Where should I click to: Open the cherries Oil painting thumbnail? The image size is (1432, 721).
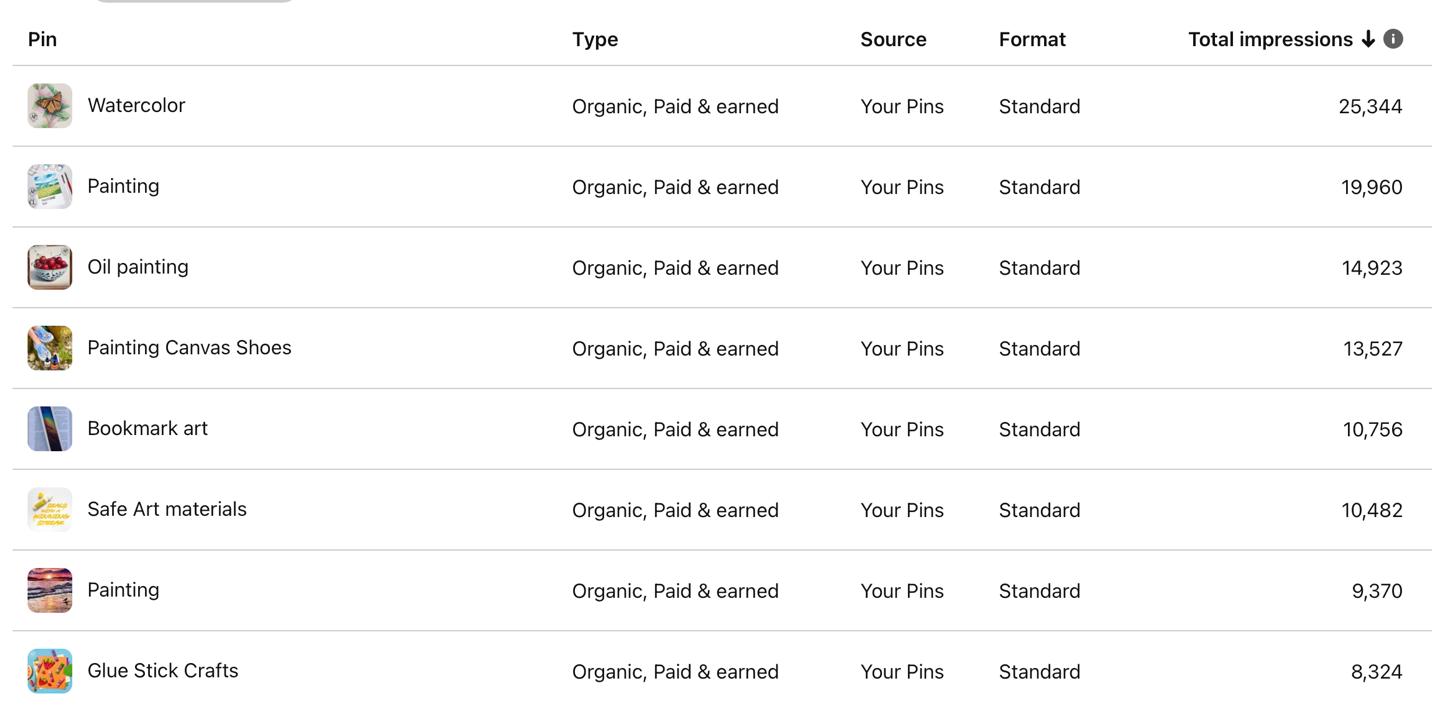coord(50,267)
